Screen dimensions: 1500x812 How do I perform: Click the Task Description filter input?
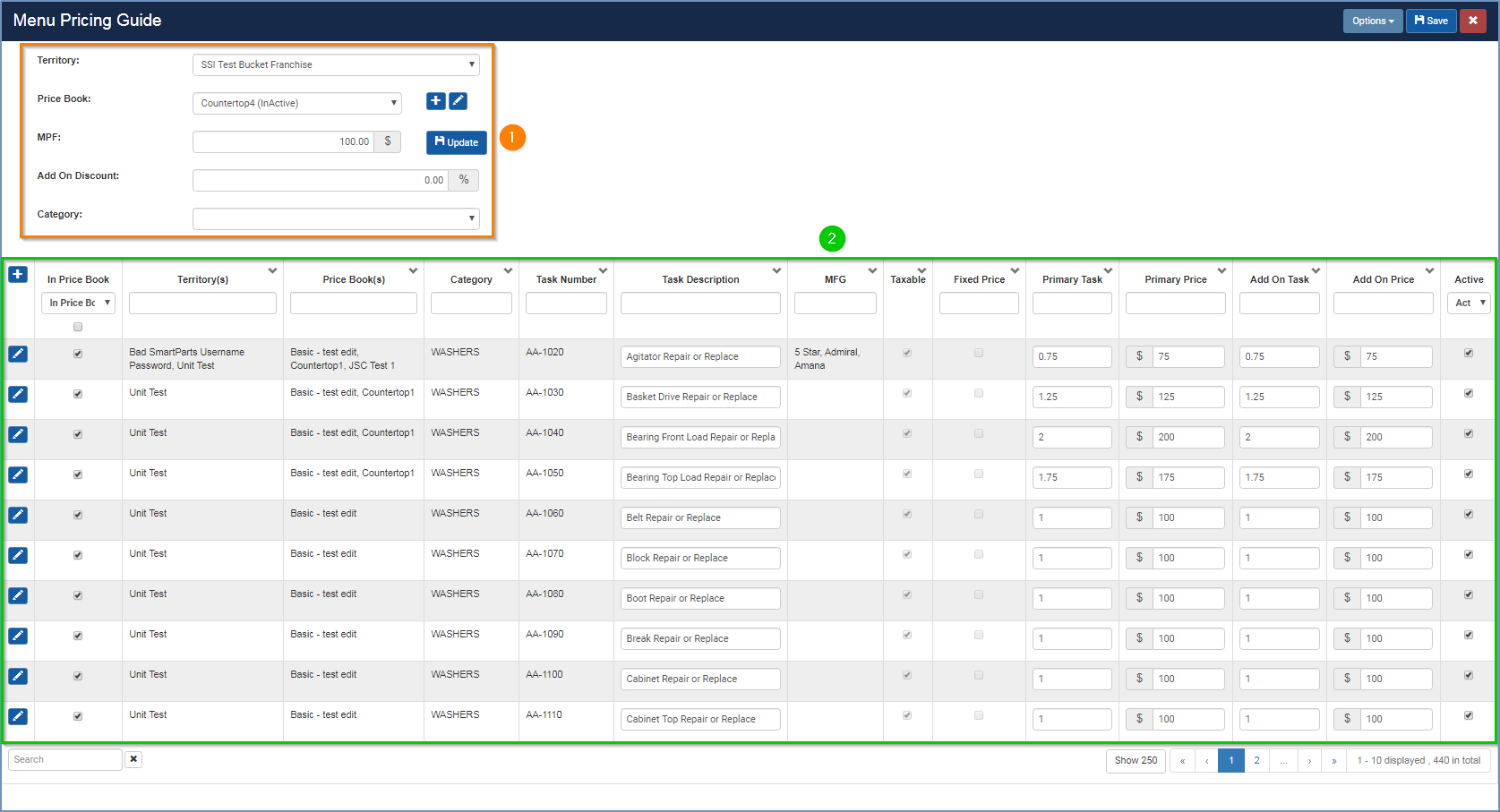700,303
